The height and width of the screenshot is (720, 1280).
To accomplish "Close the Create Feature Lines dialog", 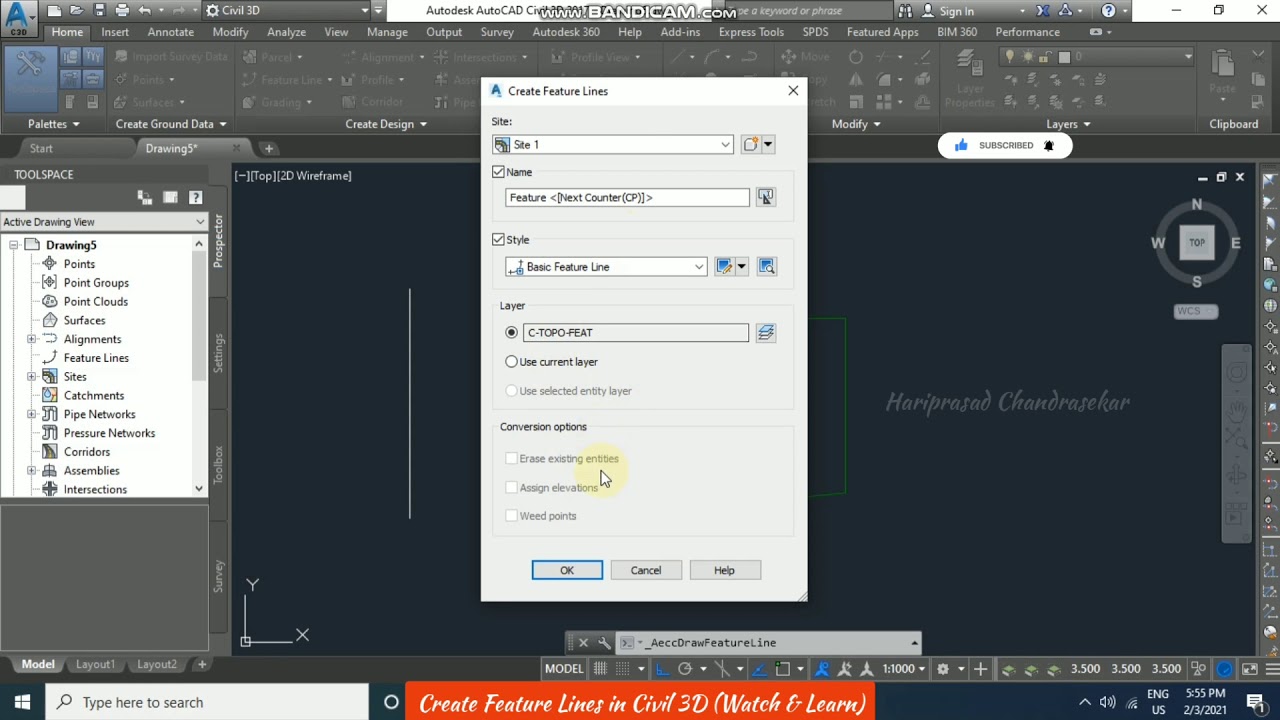I will [793, 91].
